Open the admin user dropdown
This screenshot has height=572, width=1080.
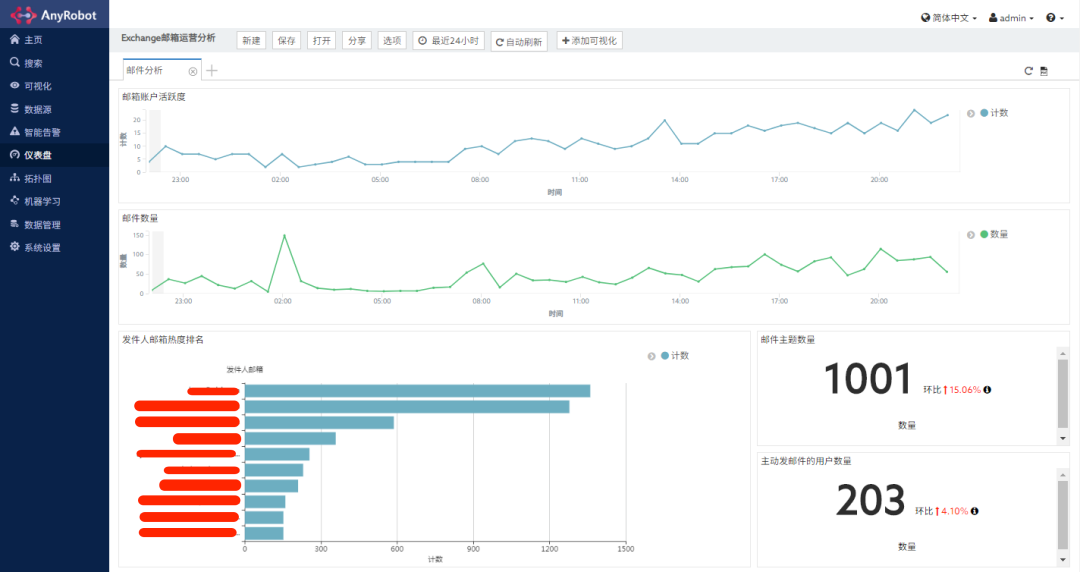click(x=1011, y=18)
